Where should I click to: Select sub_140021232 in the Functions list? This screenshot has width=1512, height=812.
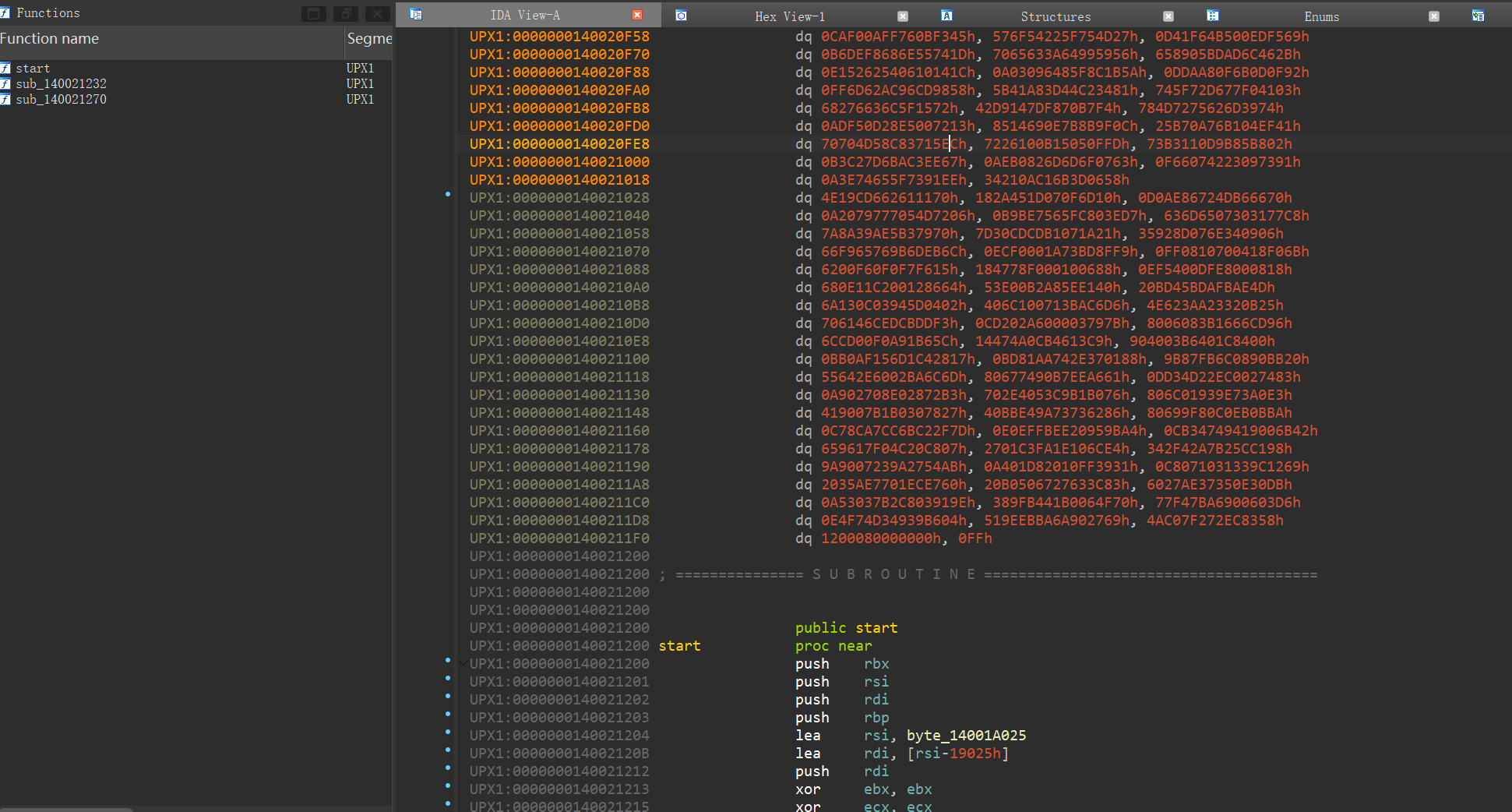point(196,84)
